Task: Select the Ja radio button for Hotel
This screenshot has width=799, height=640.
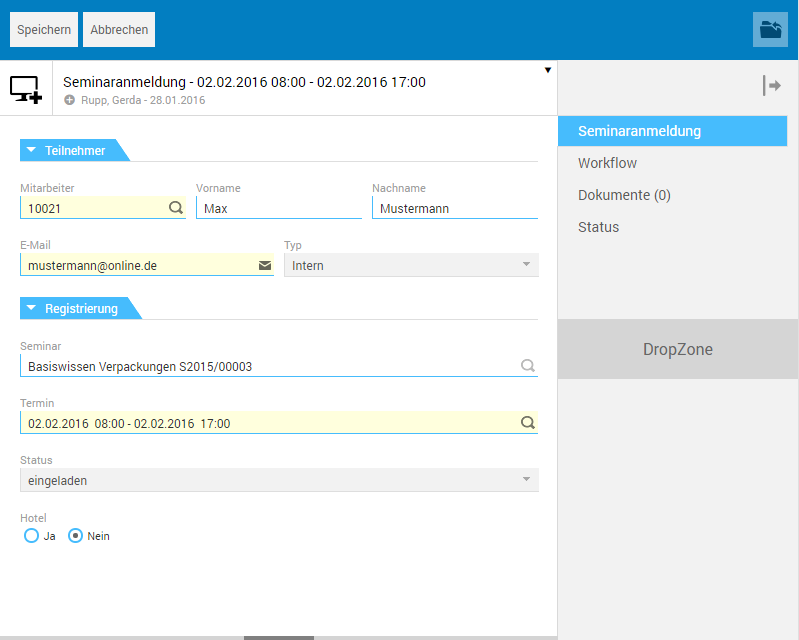Action: [x=31, y=536]
